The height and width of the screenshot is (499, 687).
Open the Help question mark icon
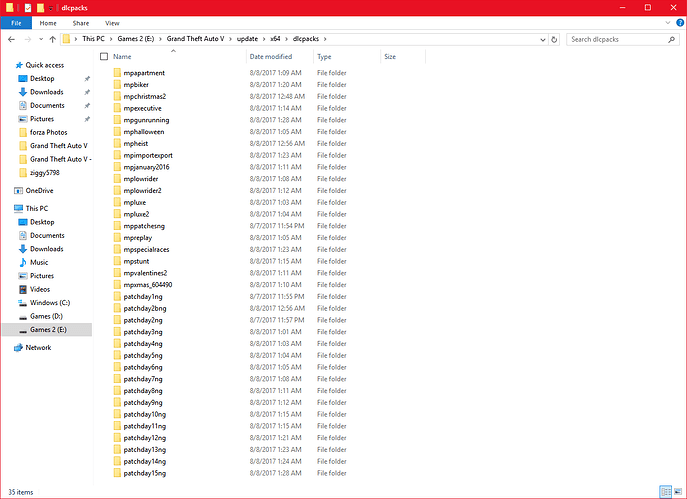pos(680,23)
